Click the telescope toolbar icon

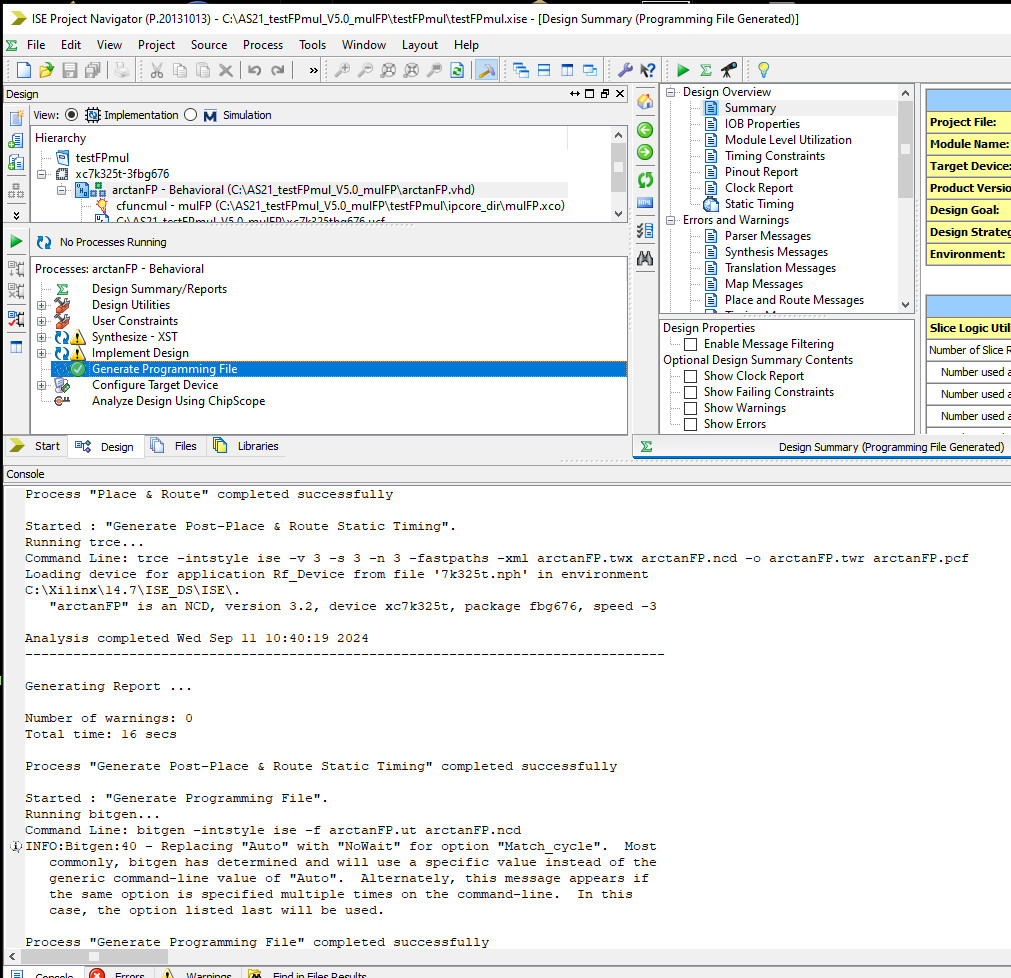click(729, 70)
